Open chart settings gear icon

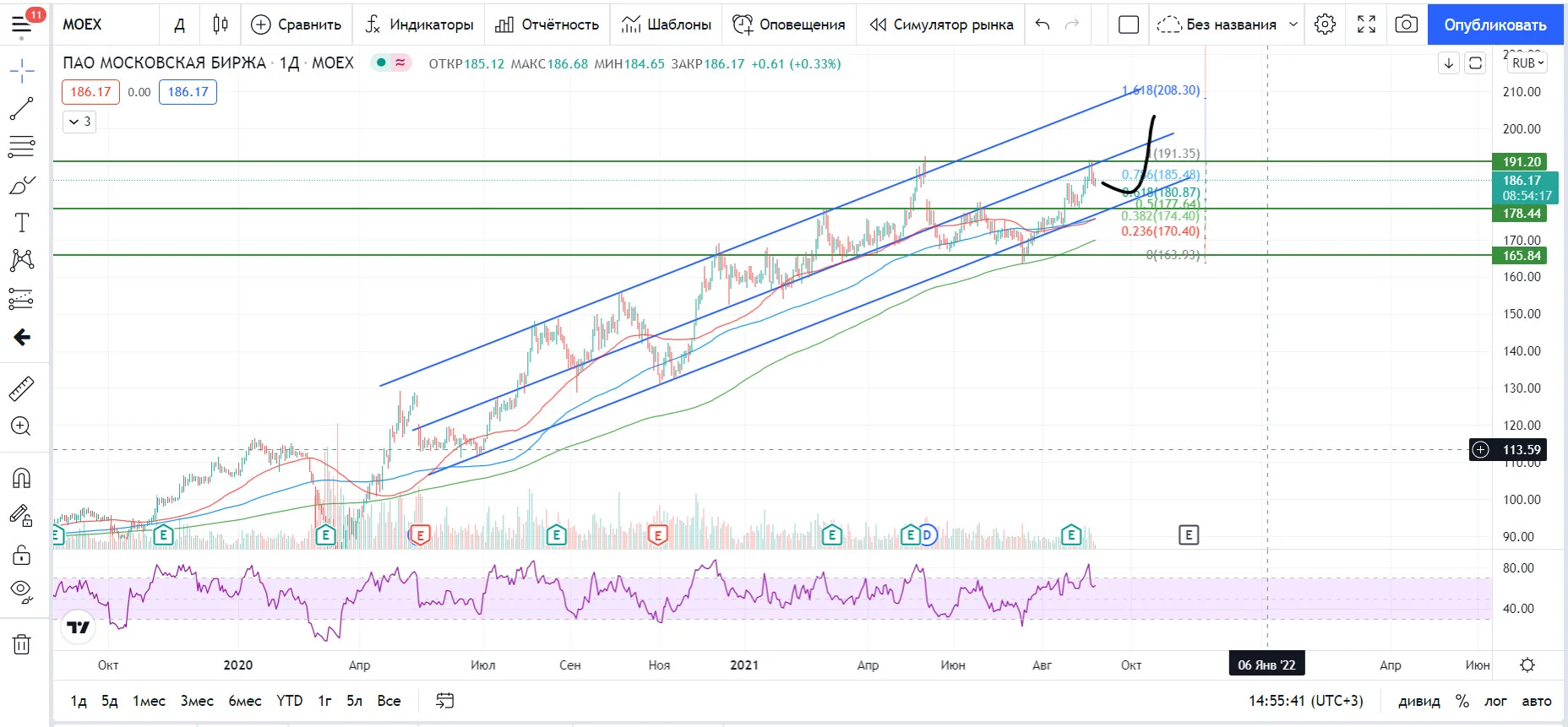(x=1325, y=24)
